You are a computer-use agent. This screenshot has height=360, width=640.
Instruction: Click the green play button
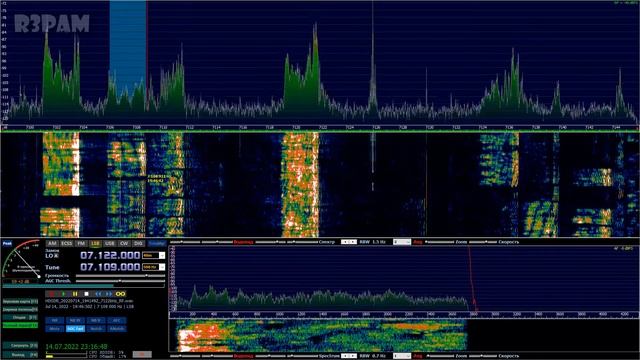point(64,294)
